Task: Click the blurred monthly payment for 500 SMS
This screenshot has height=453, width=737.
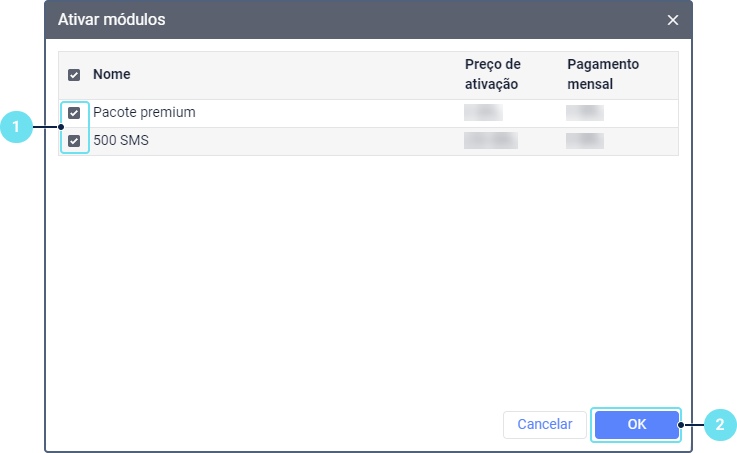Action: (585, 141)
